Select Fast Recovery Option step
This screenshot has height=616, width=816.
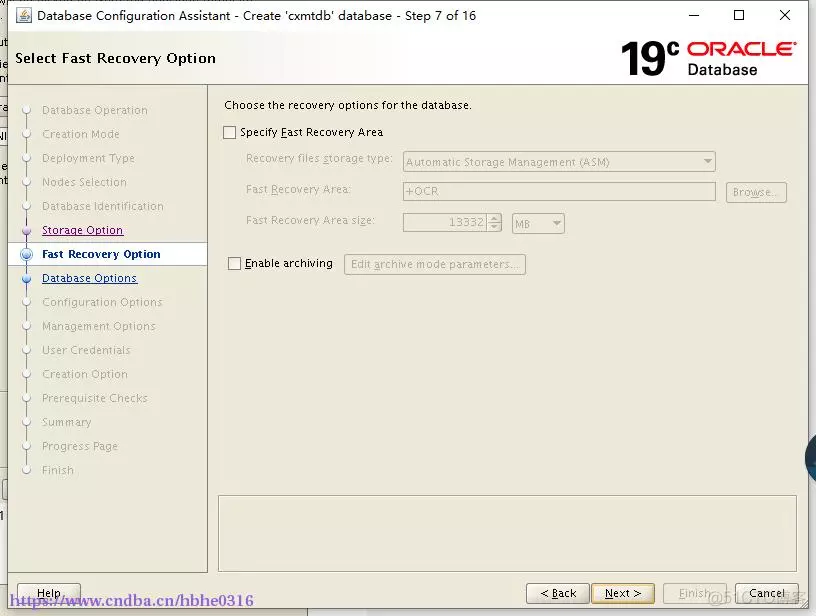coord(101,254)
